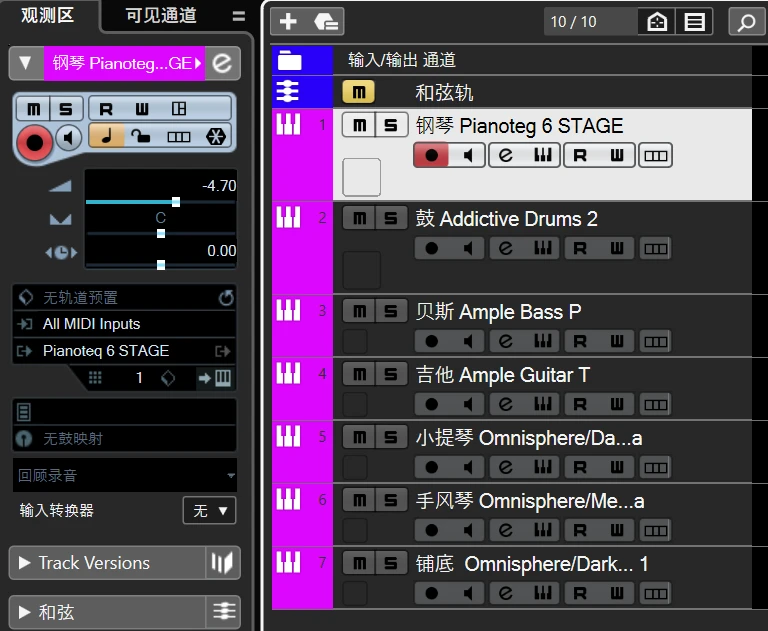Show lanes on the Omnisphere/Dark pad track
Image resolution: width=768 pixels, height=631 pixels.
[655, 593]
